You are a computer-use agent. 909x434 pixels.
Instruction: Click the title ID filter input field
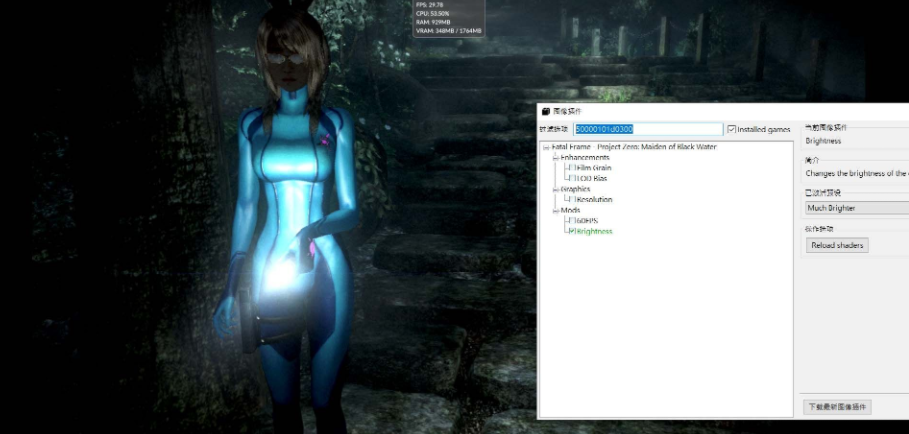pos(648,129)
